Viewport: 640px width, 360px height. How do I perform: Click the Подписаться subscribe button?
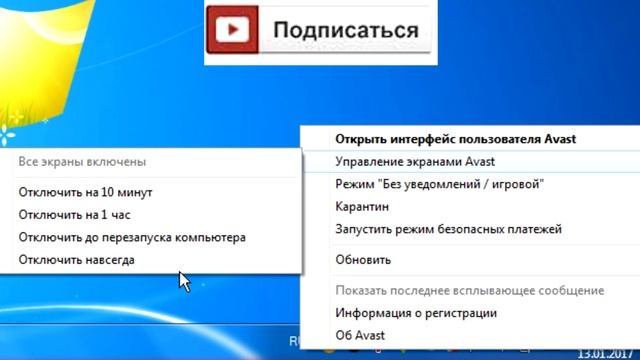(319, 30)
